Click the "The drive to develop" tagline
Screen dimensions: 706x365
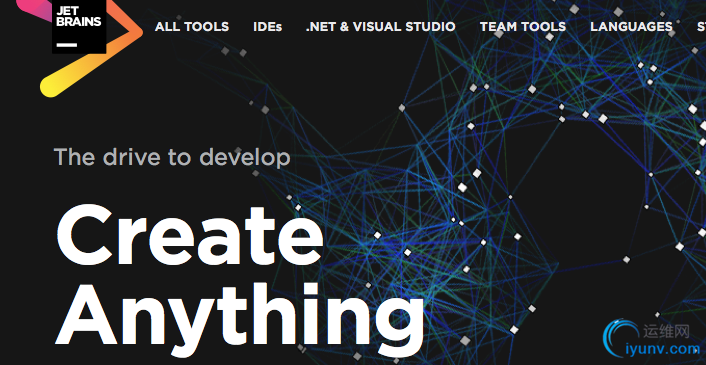coord(172,157)
